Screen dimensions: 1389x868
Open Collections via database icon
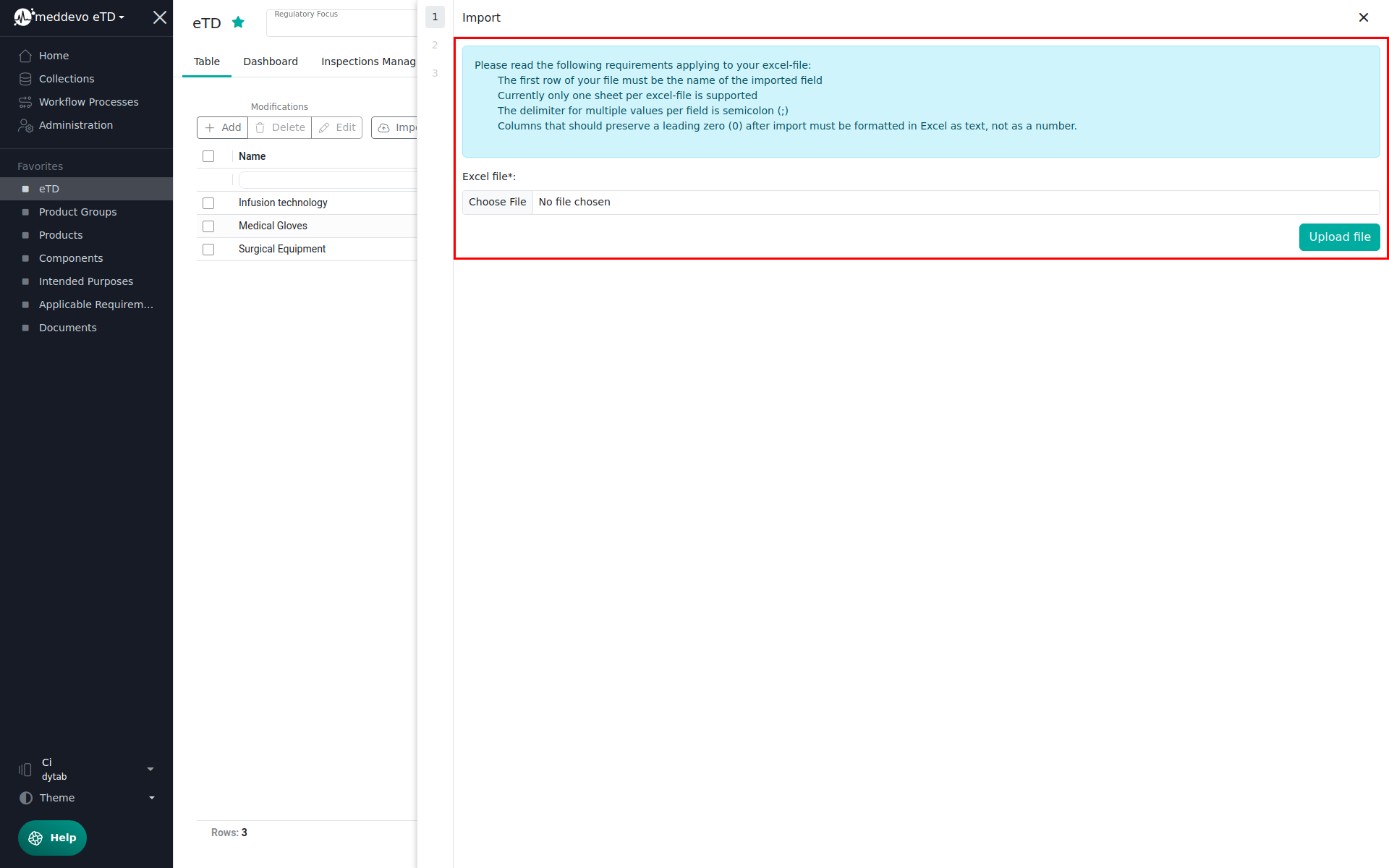(25, 79)
